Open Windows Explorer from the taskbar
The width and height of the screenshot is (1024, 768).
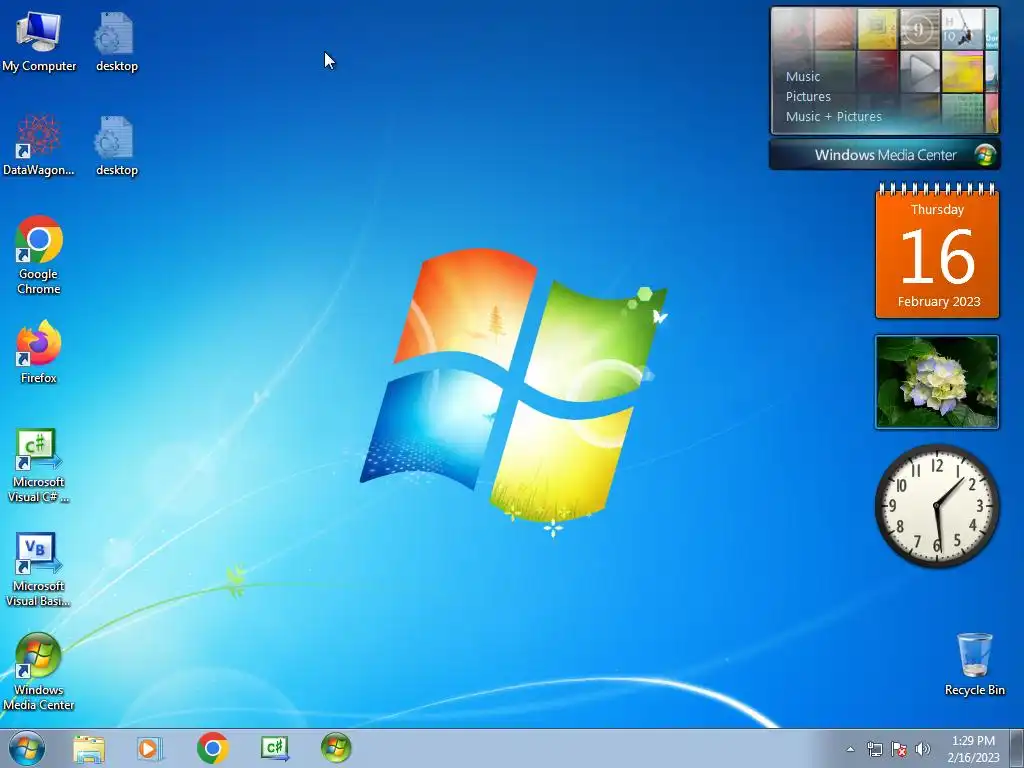tap(89, 748)
